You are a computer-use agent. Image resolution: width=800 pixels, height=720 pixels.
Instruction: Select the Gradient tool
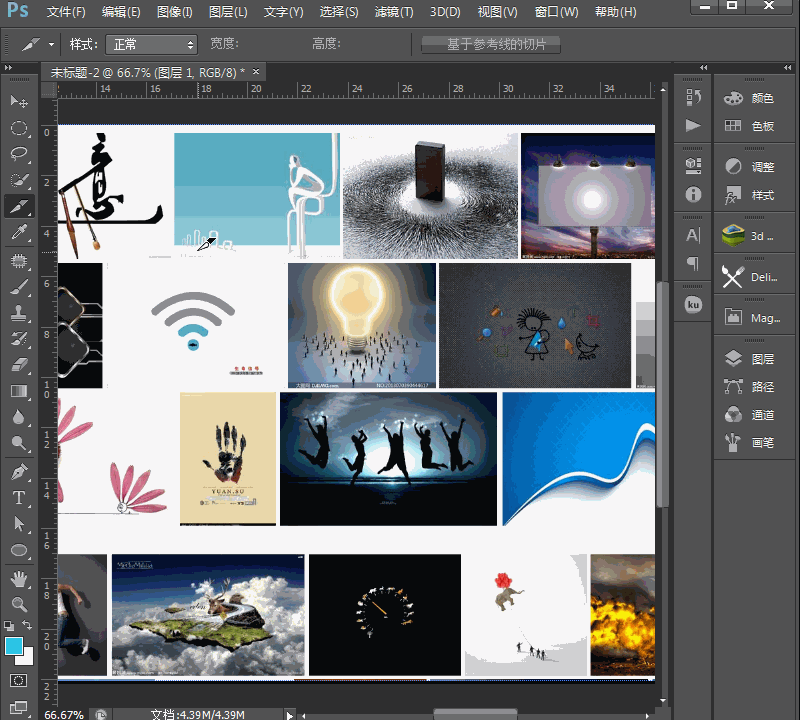coord(19,391)
